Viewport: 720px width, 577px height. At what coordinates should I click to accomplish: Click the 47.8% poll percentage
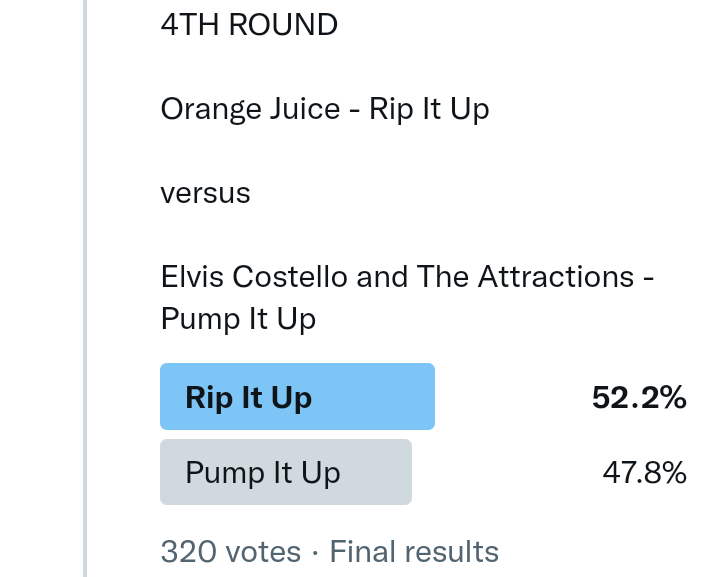[x=644, y=472]
